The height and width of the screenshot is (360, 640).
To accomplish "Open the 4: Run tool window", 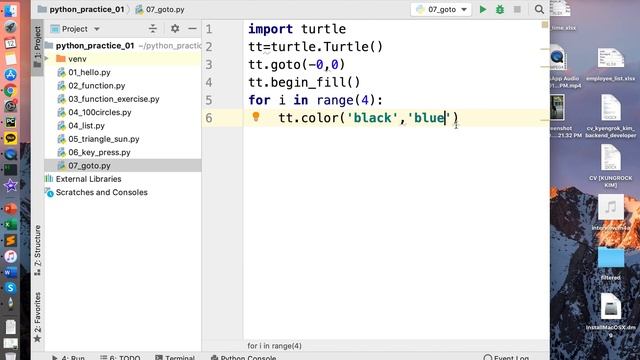I will coord(69,357).
